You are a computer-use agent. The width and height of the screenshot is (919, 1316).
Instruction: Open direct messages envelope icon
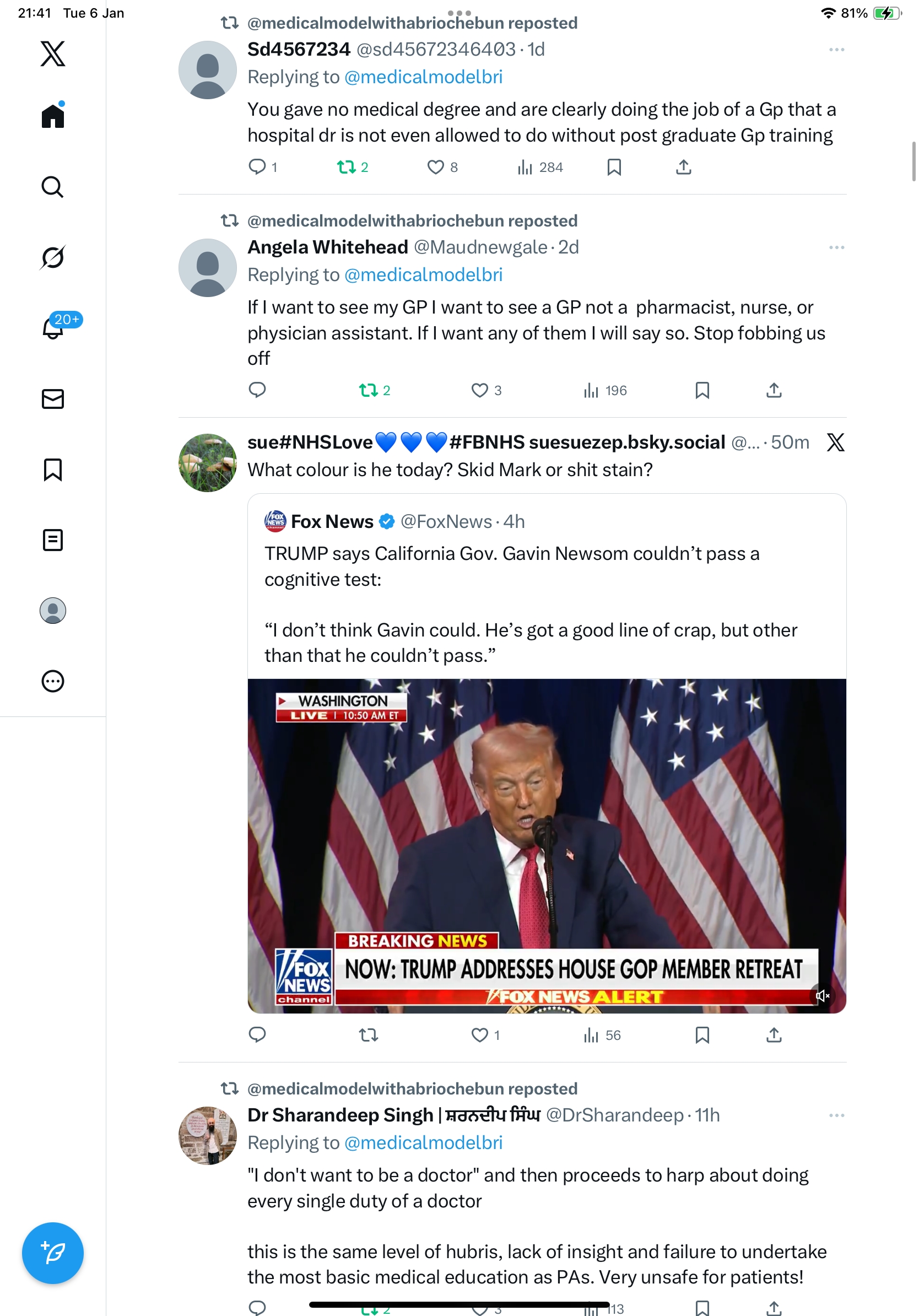53,399
